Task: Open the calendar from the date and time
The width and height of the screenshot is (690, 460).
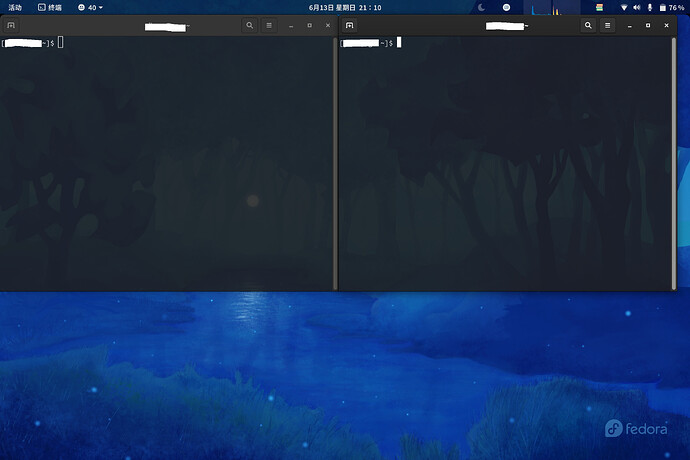Action: pos(345,7)
